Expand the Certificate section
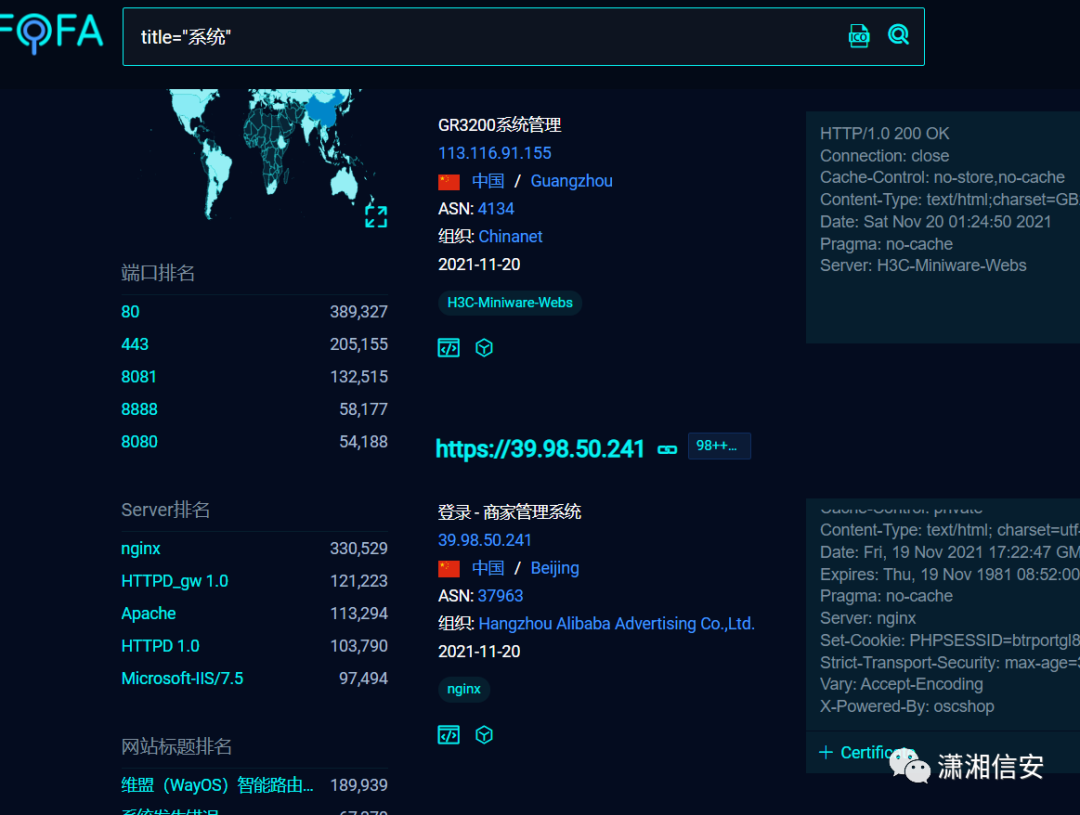The image size is (1080, 815). (x=868, y=752)
